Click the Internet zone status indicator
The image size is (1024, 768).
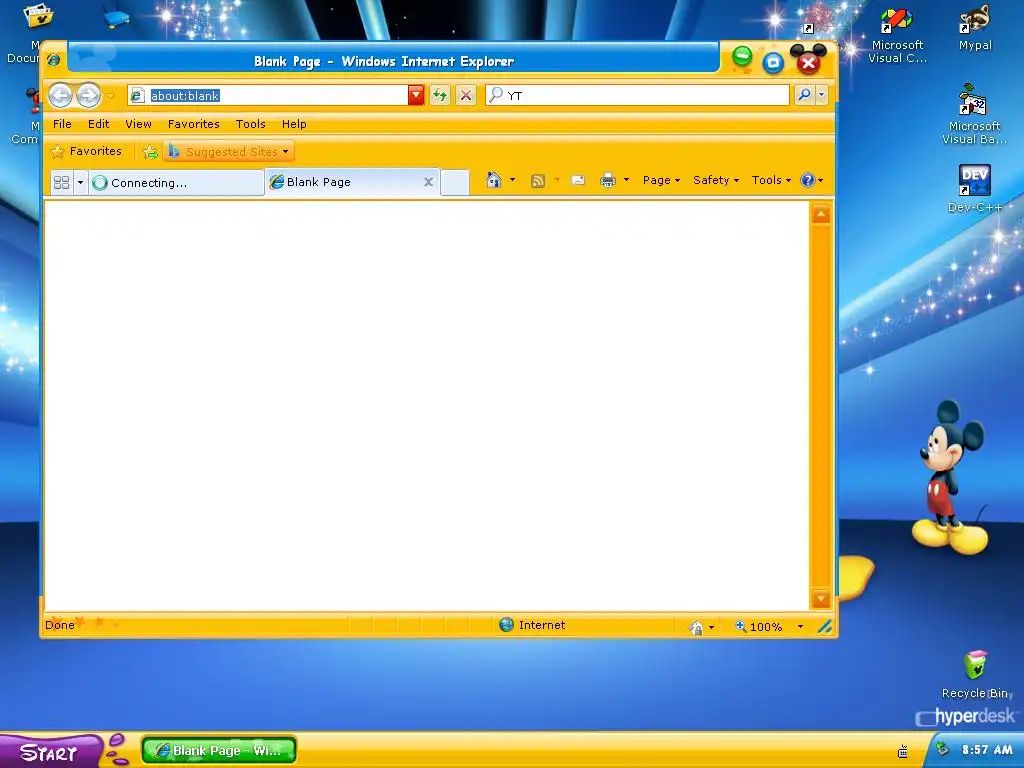click(532, 625)
